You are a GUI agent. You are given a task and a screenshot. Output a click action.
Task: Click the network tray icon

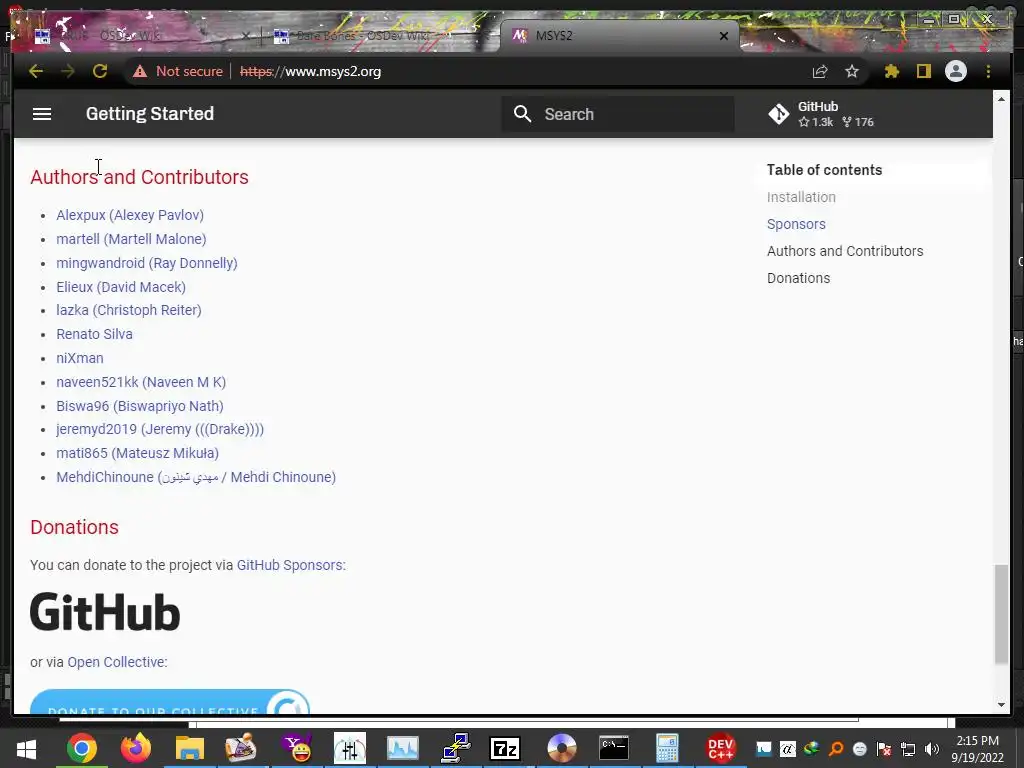click(x=908, y=749)
